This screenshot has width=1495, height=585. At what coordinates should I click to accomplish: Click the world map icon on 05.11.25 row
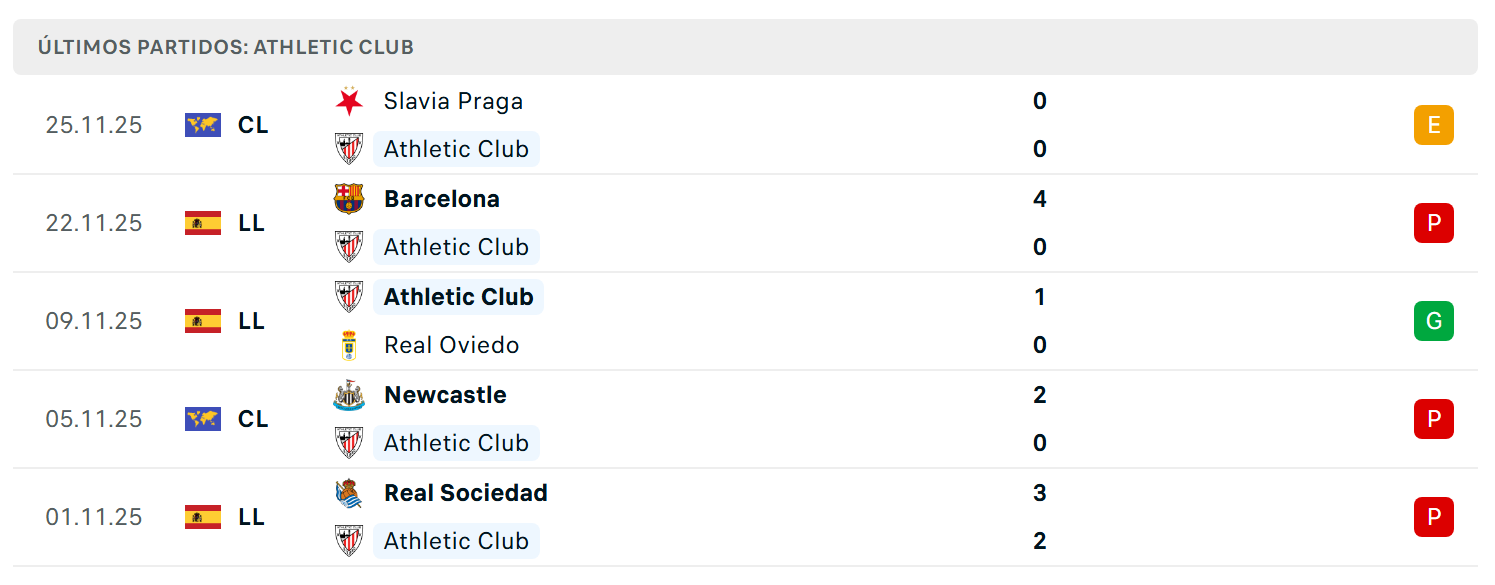(x=203, y=419)
